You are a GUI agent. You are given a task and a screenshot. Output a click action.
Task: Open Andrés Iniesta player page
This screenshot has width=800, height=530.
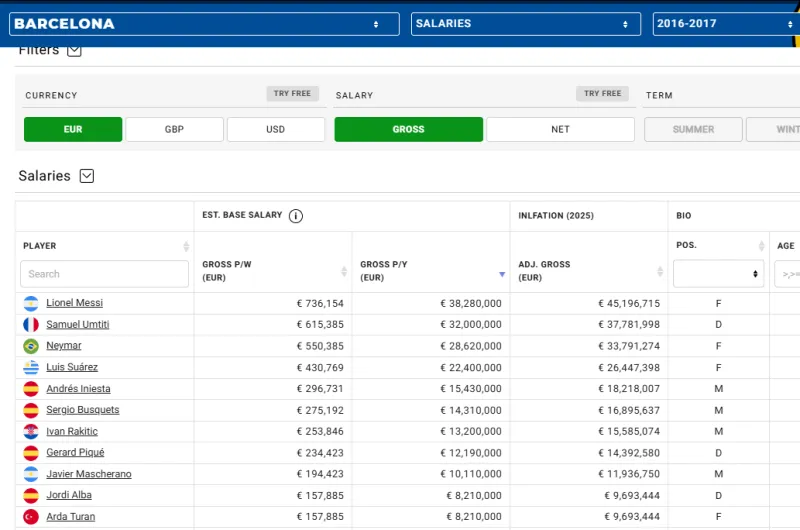pos(78,389)
